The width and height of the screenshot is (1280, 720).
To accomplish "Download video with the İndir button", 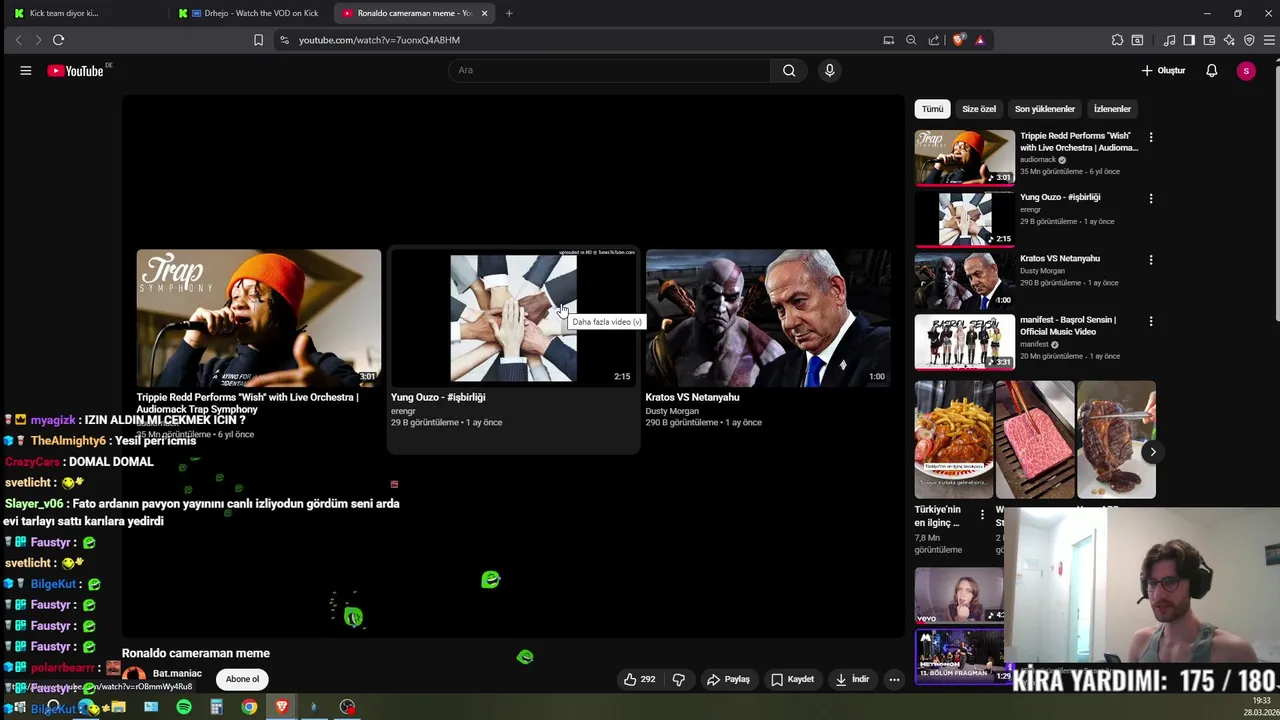I will (x=852, y=679).
